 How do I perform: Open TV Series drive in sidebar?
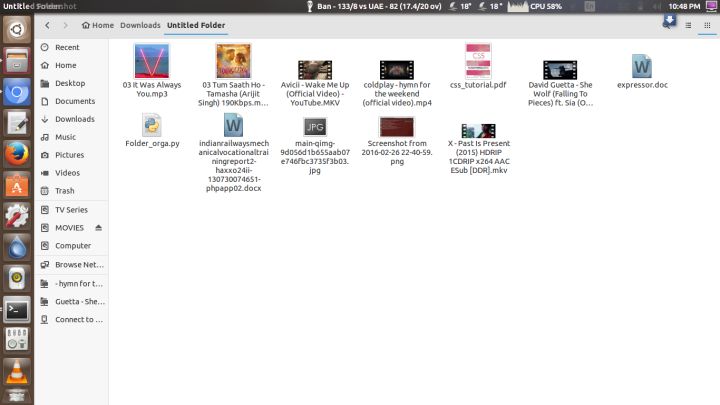click(x=72, y=210)
